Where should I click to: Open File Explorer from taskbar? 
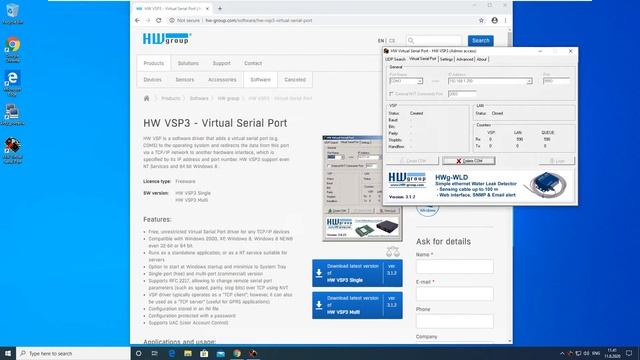point(188,353)
